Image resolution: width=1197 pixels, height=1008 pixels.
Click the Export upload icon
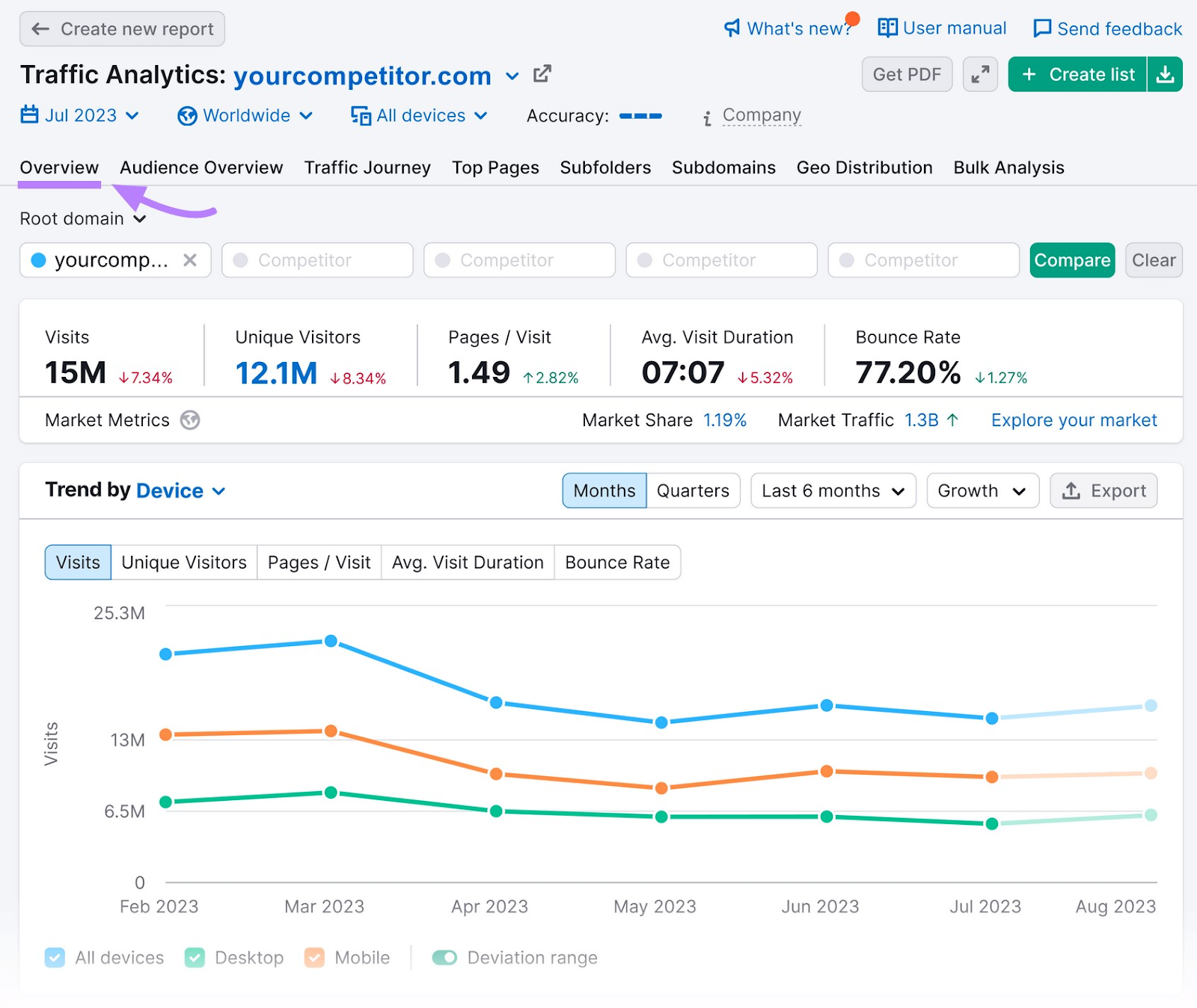1071,491
